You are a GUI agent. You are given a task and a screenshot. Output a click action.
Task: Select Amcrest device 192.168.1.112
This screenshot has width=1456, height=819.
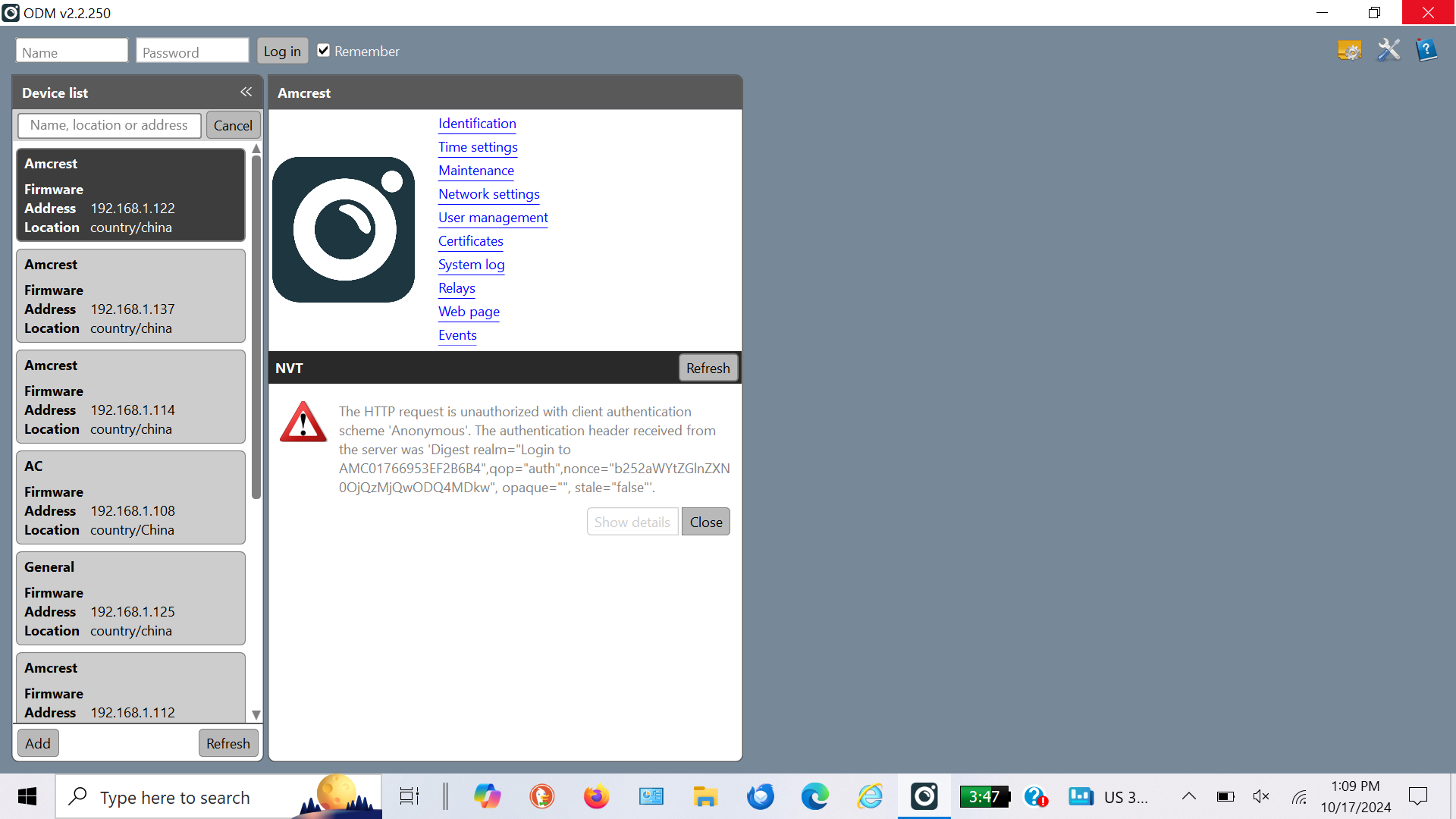point(130,688)
